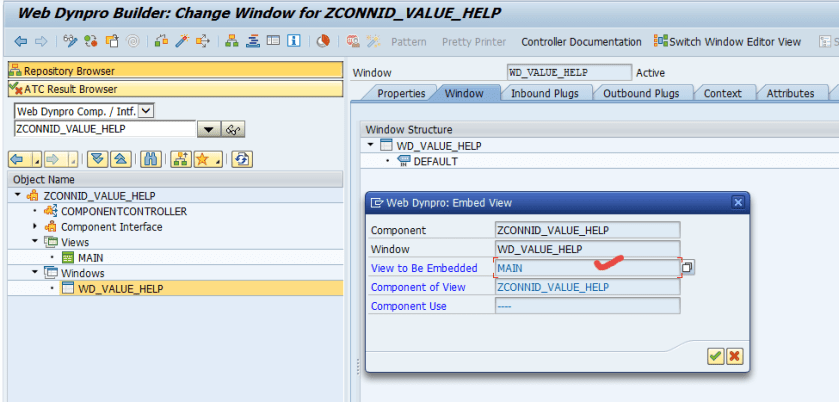The width and height of the screenshot is (839, 402).
Task: Switch to the Context tab
Action: [722, 93]
